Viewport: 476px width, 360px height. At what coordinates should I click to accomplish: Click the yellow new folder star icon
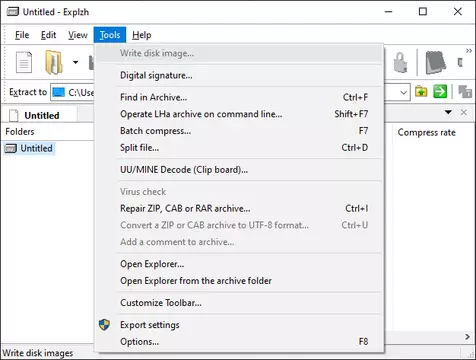[421, 91]
